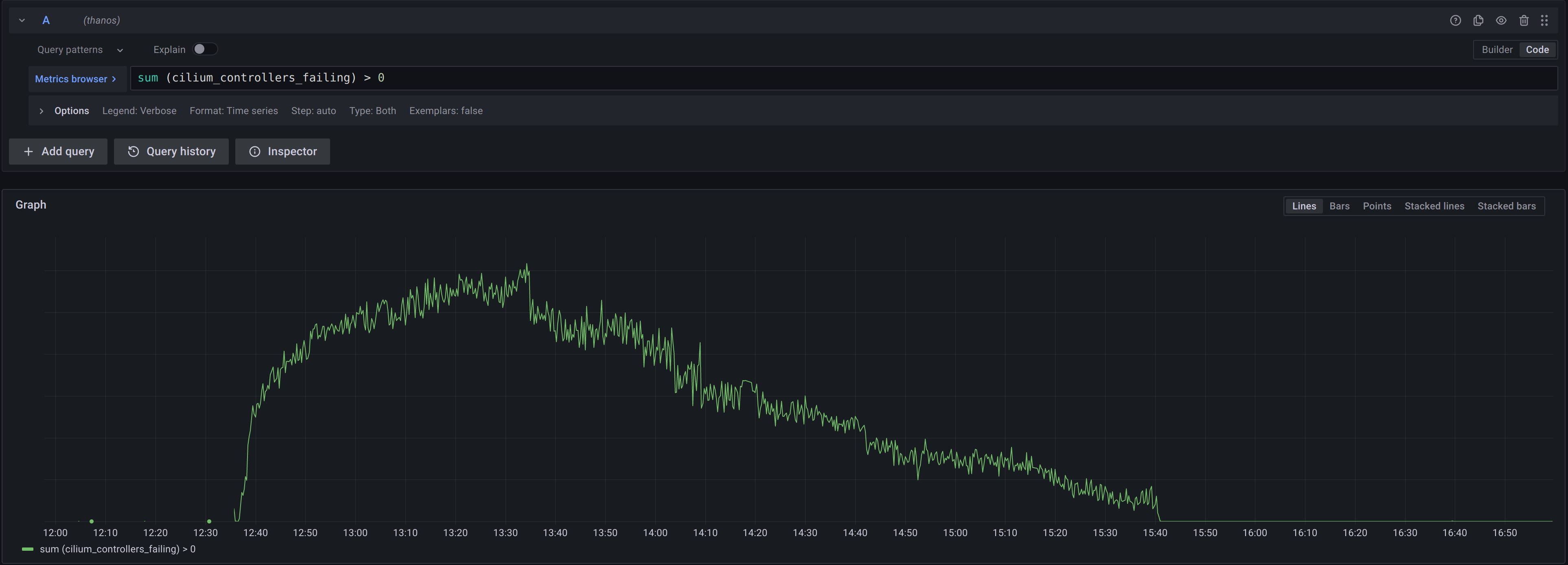The height and width of the screenshot is (565, 1568).
Task: Click the drag handle dots icon
Action: (x=1546, y=20)
